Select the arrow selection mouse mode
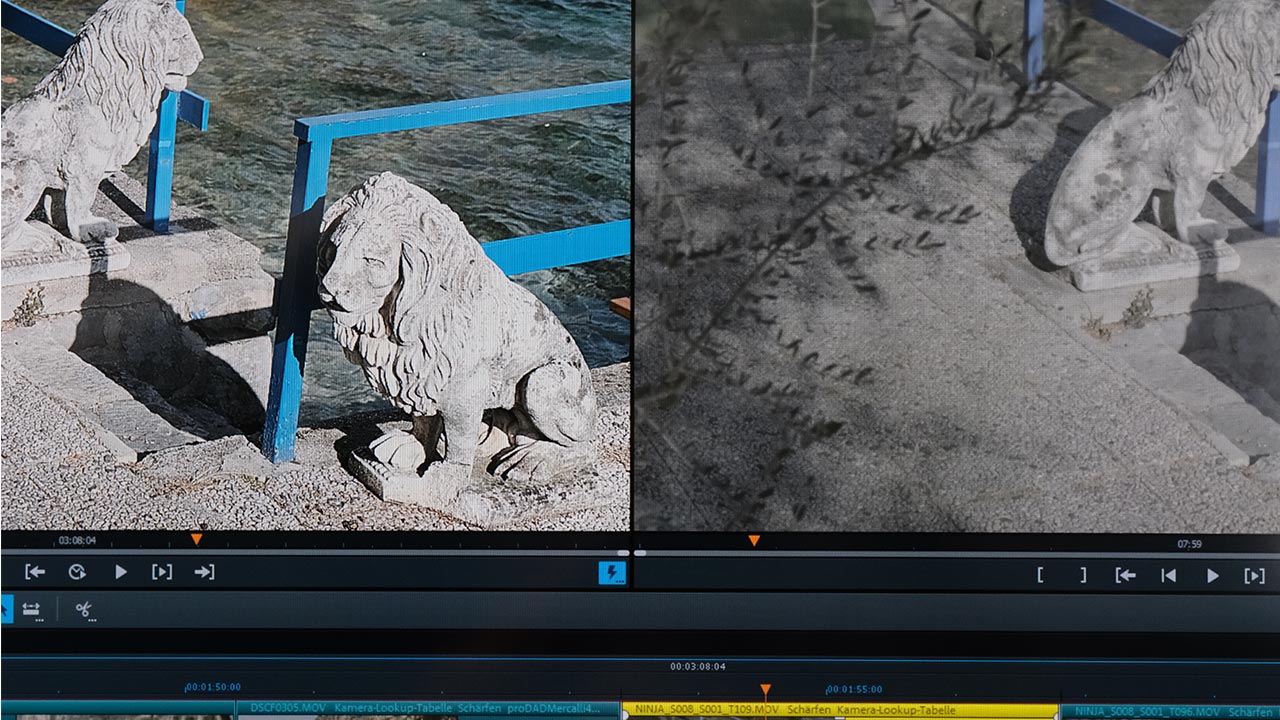Image resolution: width=1280 pixels, height=720 pixels. coord(6,609)
